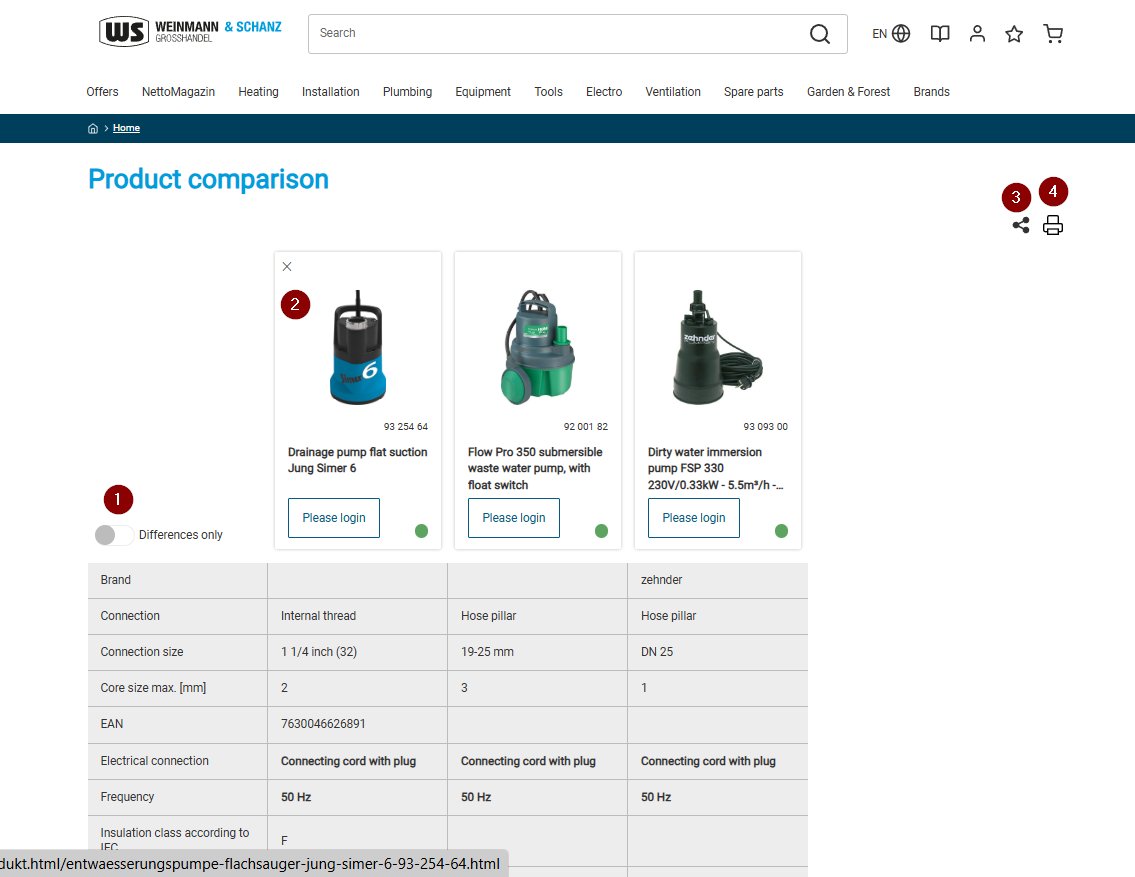This screenshot has height=877, width=1135.
Task: Open the Heating menu
Action: click(x=258, y=92)
